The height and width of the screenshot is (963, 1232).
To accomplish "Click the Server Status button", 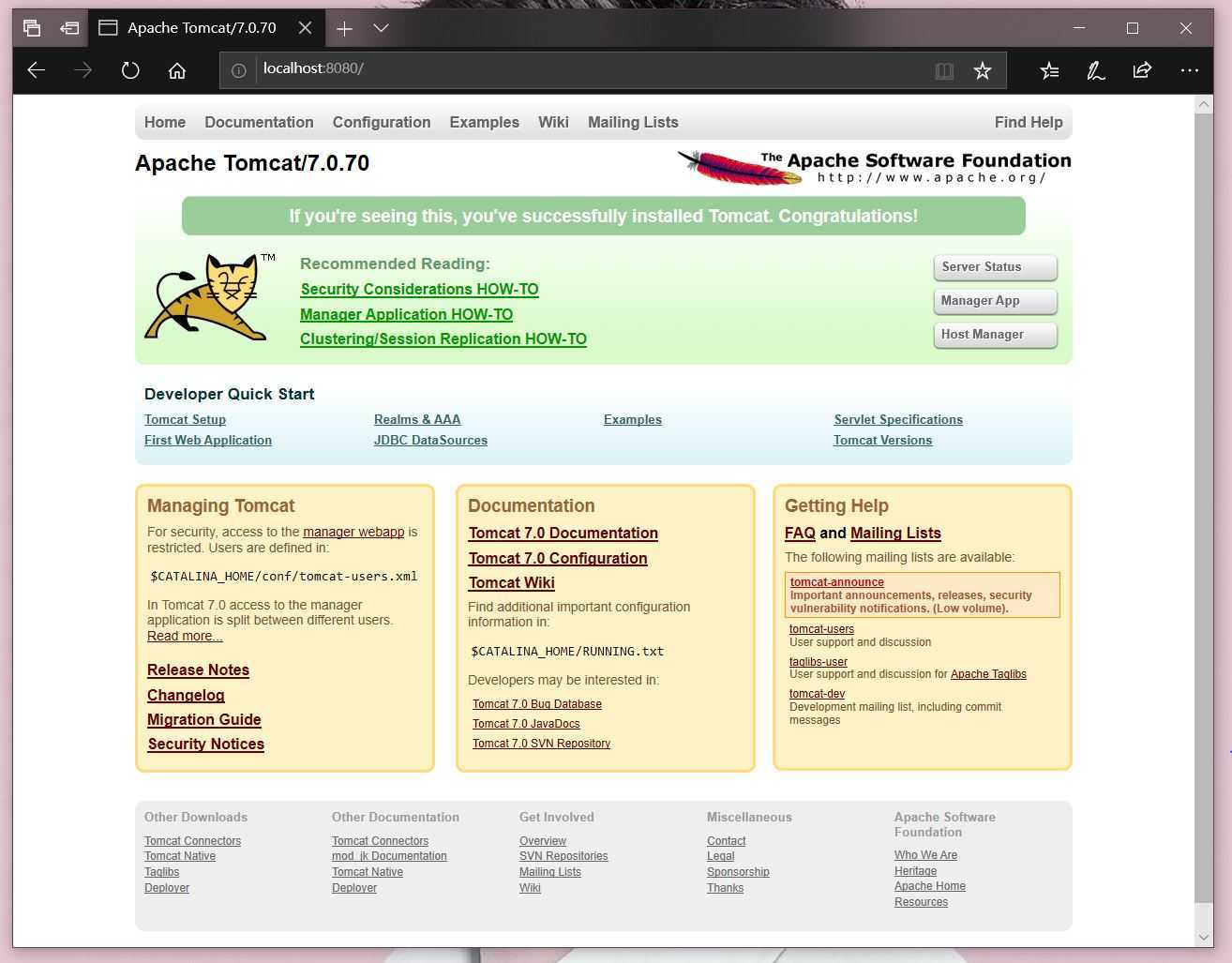I will point(995,267).
